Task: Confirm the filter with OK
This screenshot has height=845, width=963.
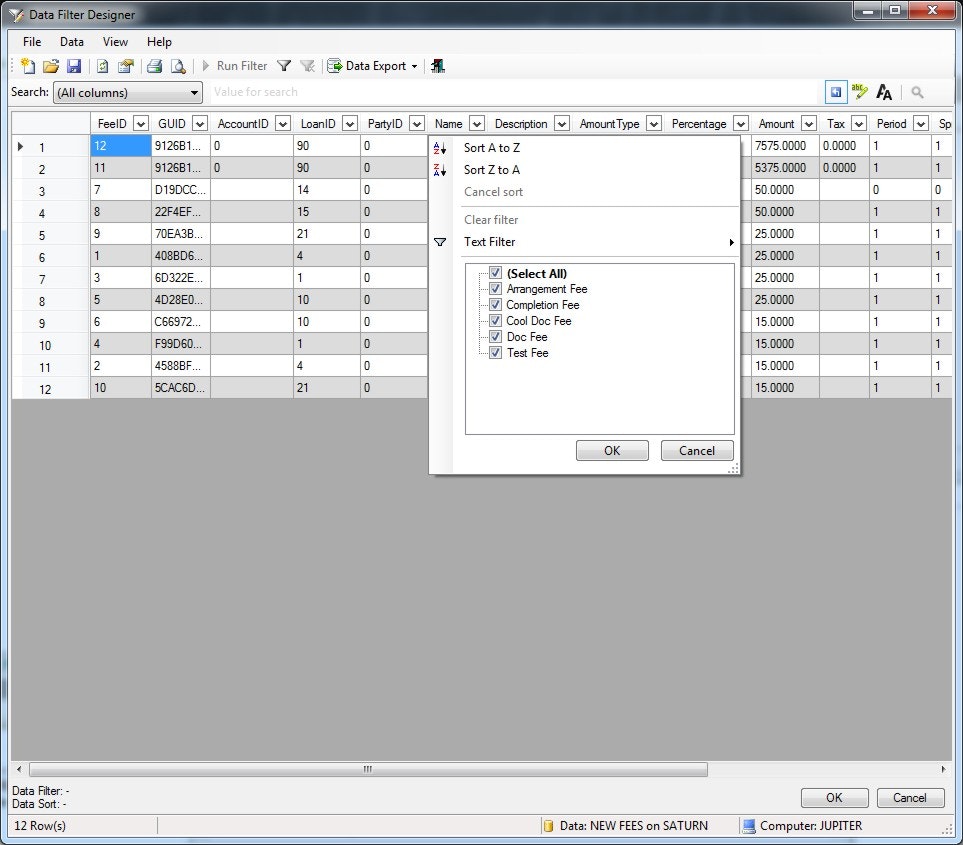Action: tap(611, 450)
